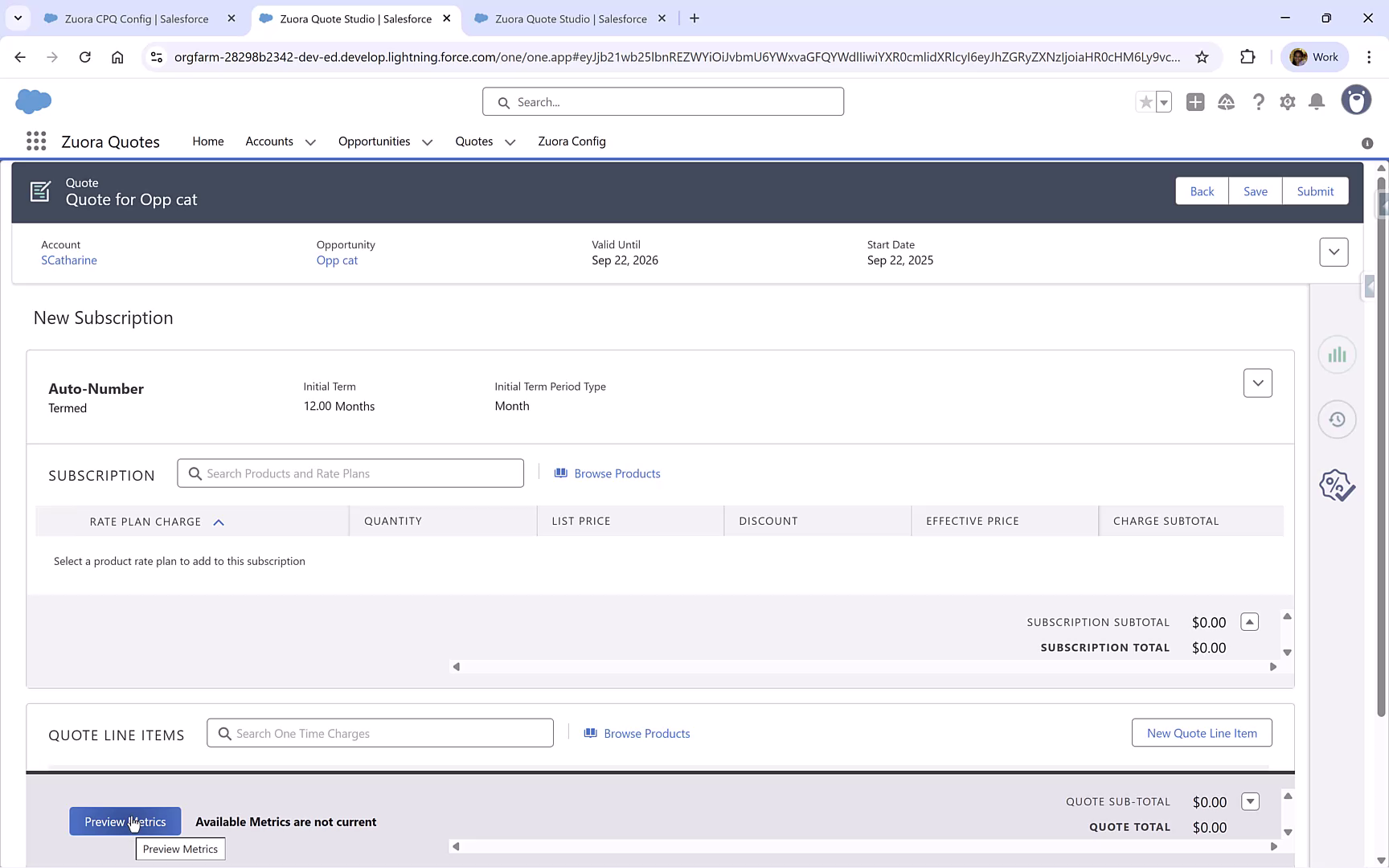Screen dimensions: 1389x868
Task: Open the notifications bell
Action: pos(1316,102)
